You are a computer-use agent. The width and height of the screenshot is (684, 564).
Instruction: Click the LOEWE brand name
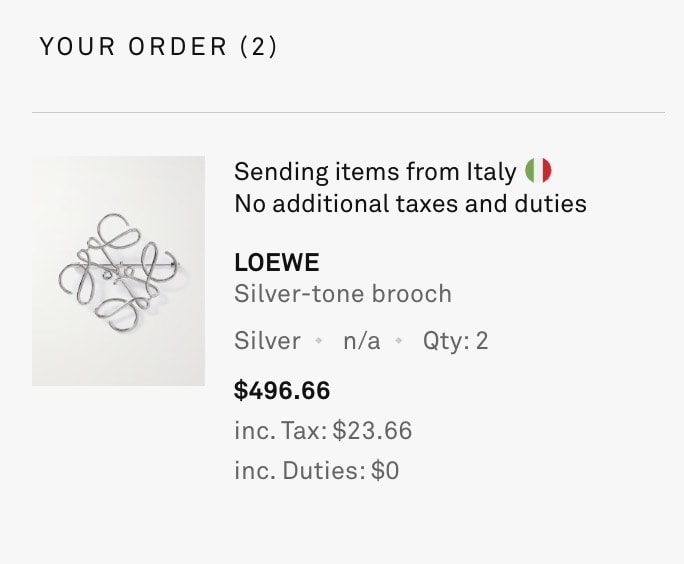[277, 263]
